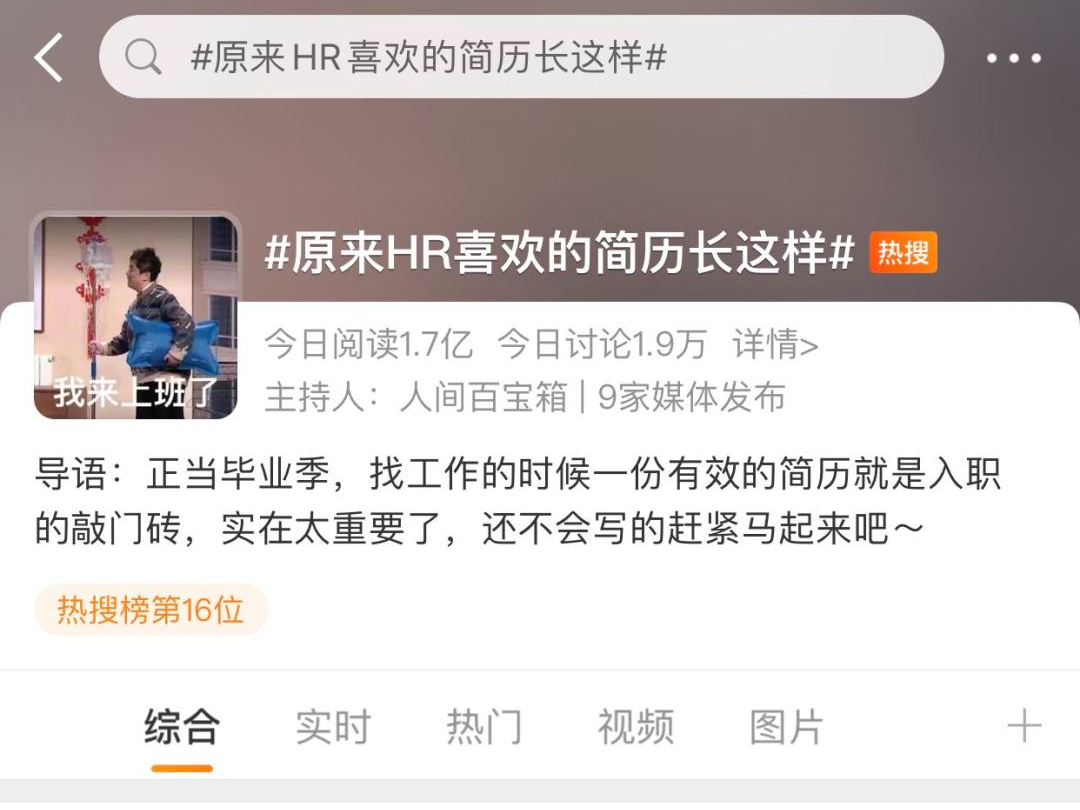Open the topic cover thumbnail image
The width and height of the screenshot is (1080, 810).
coord(136,316)
